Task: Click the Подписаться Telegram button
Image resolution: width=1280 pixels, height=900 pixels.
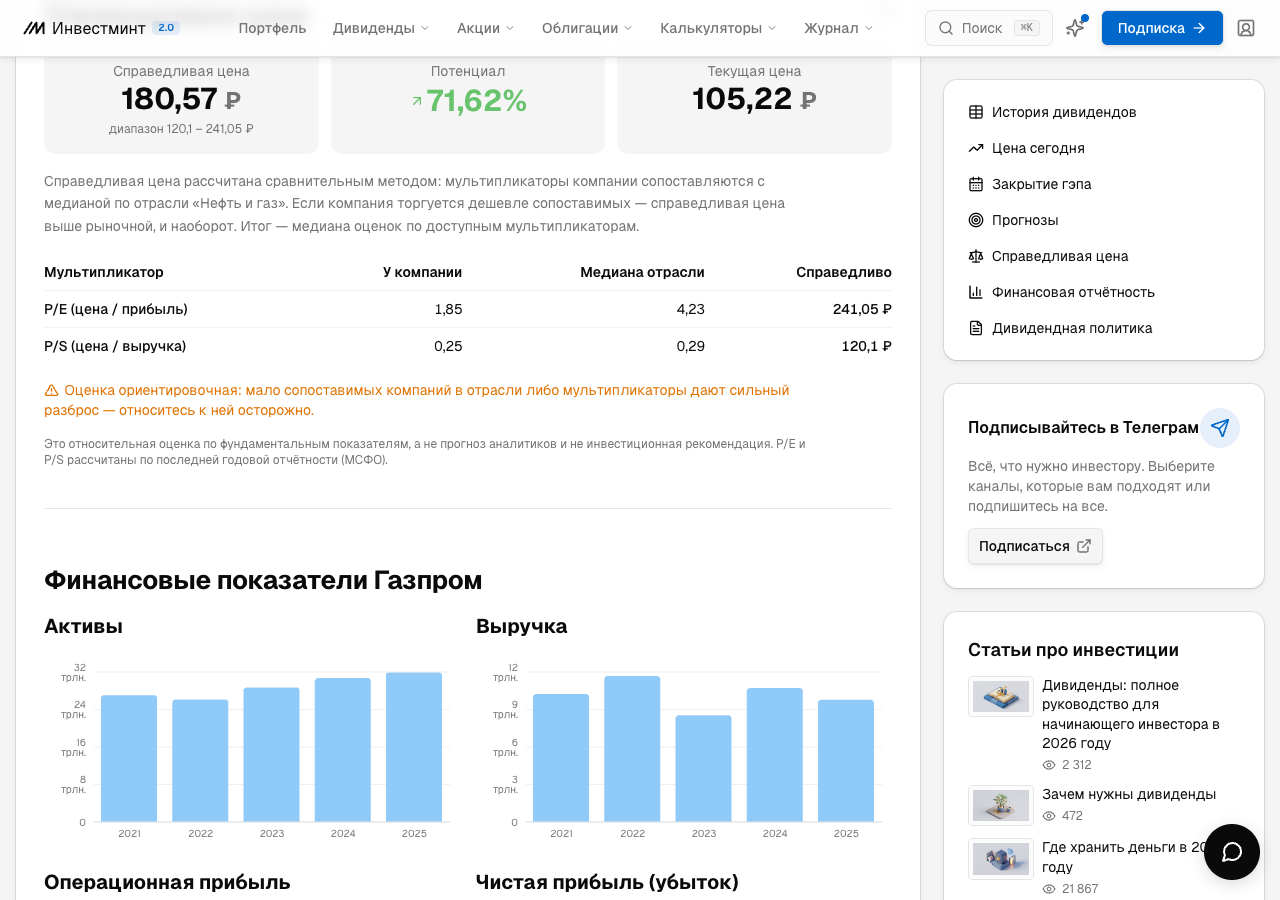Action: (1035, 546)
